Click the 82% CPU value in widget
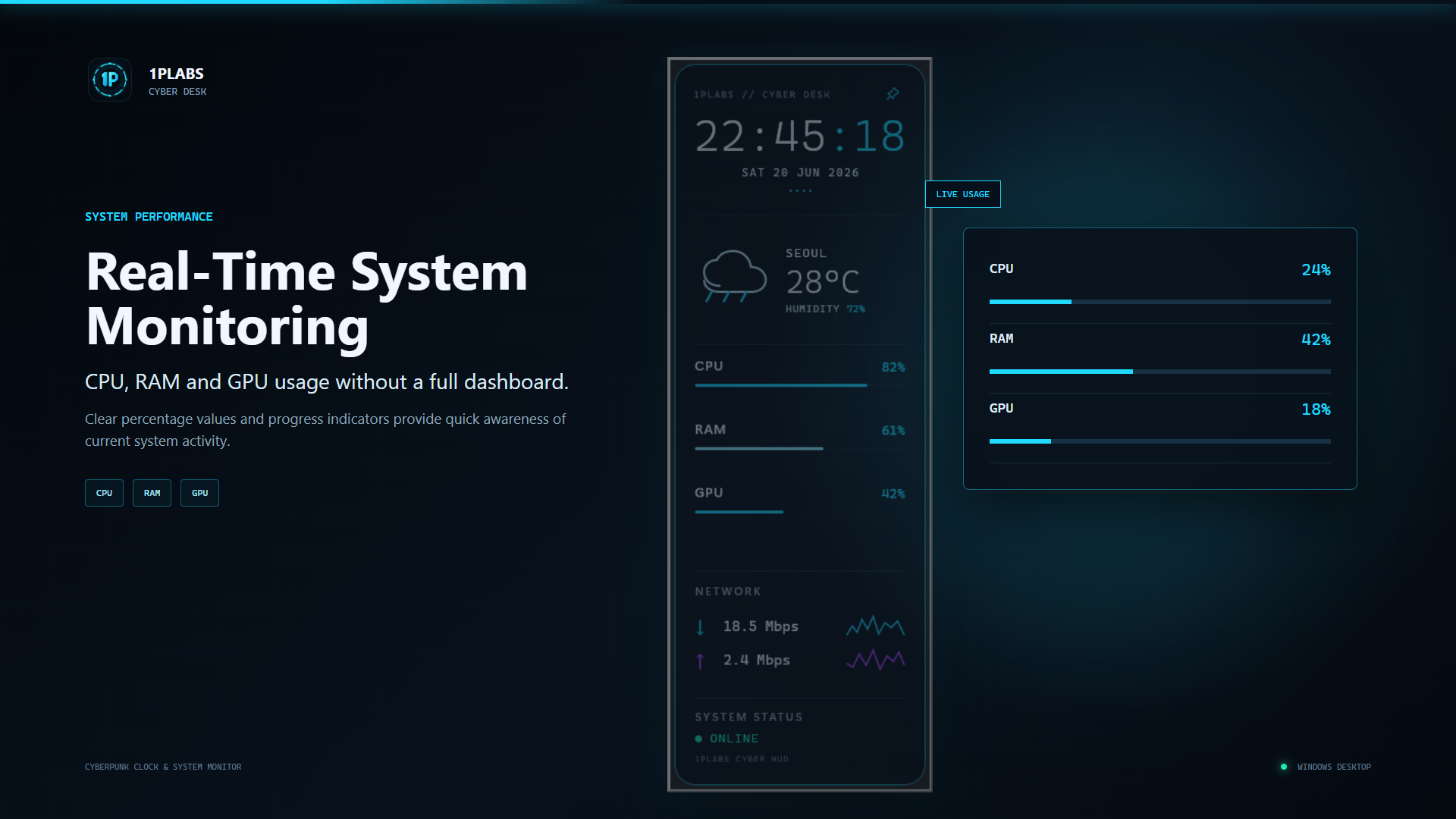1456x819 pixels. (893, 367)
